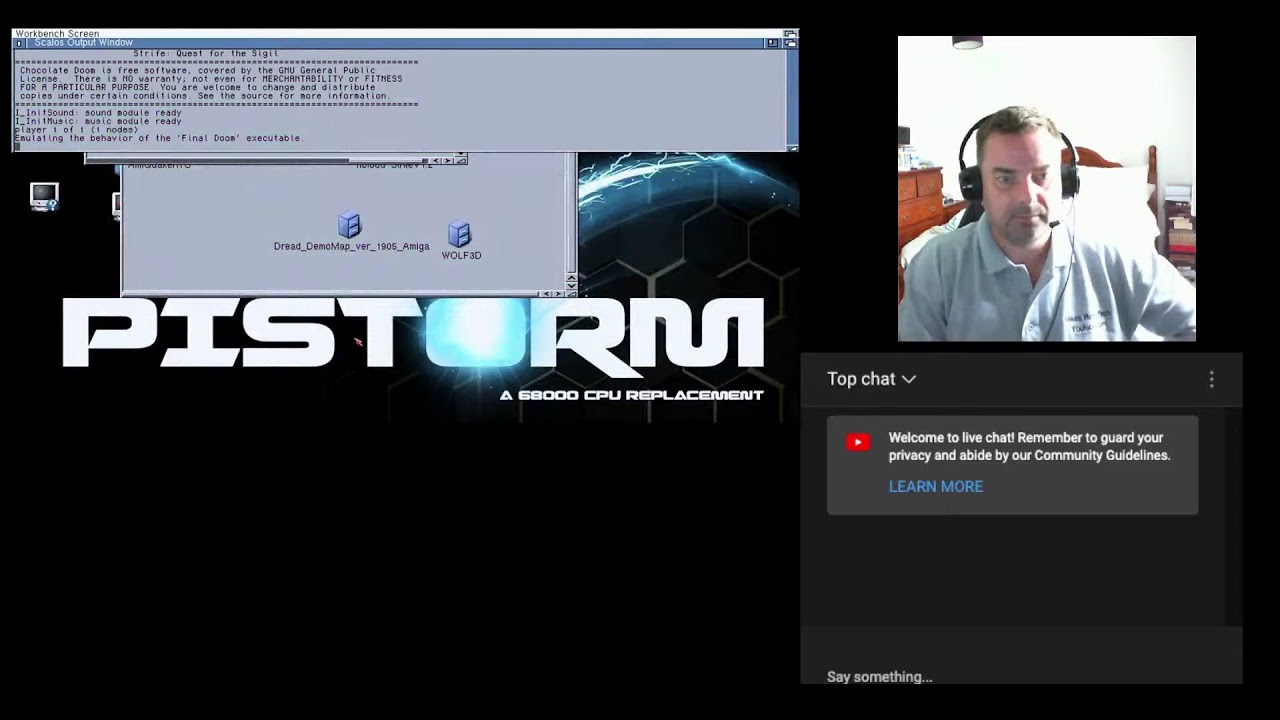Screen dimensions: 1280x720
Task: Click the WOLF3D label text
Action: [x=461, y=255]
